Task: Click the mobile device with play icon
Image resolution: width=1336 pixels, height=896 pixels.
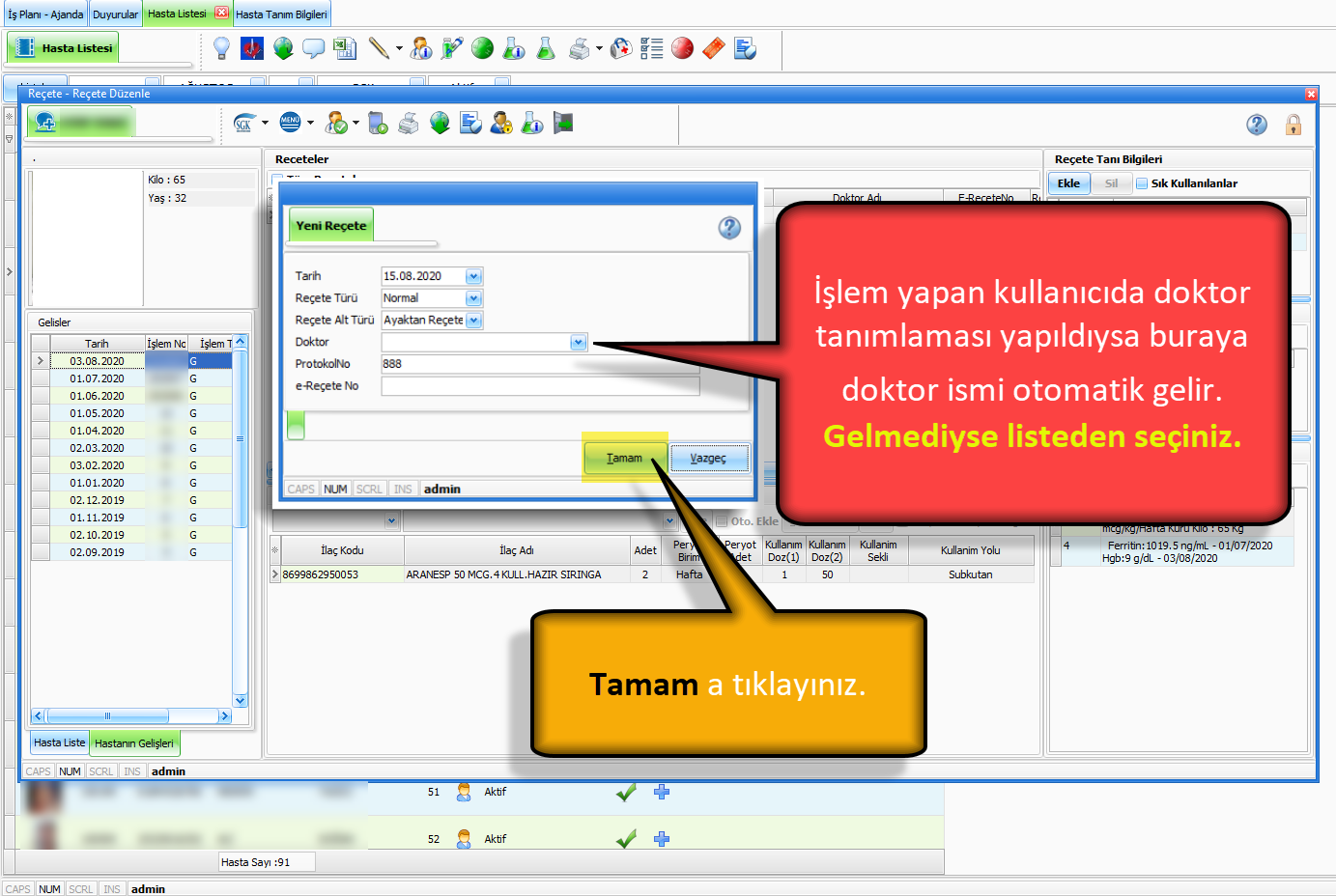Action: click(x=379, y=123)
